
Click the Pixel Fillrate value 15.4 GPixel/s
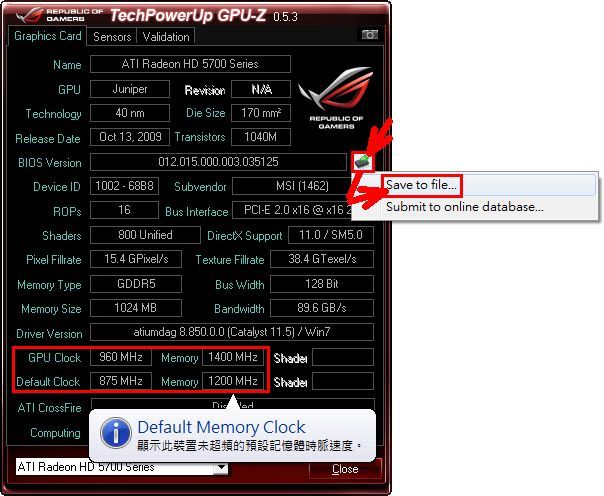[x=136, y=259]
